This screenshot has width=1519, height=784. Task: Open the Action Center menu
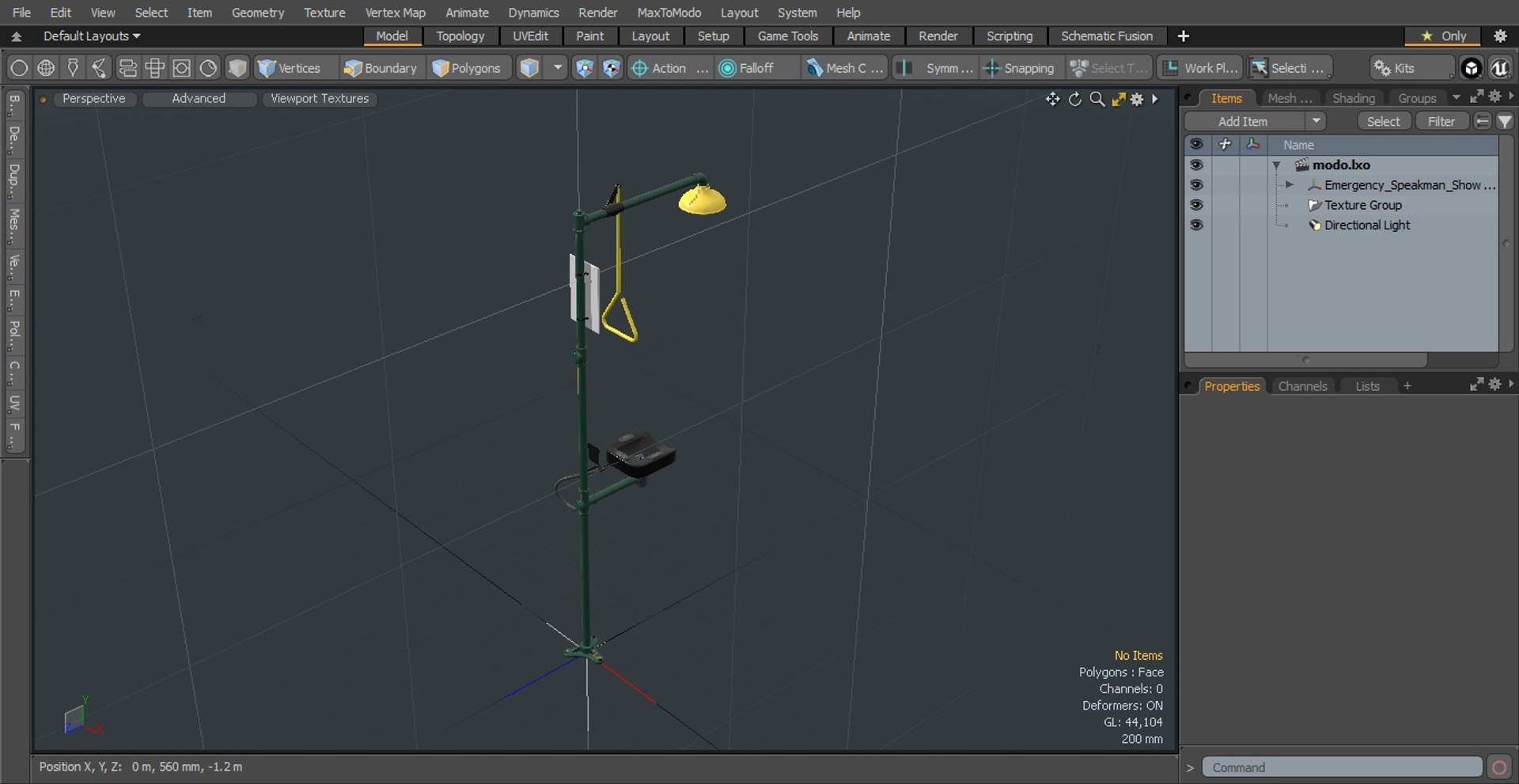669,68
